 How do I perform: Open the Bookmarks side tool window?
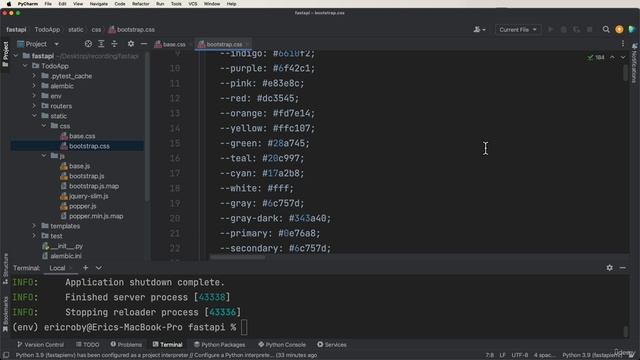(5, 314)
